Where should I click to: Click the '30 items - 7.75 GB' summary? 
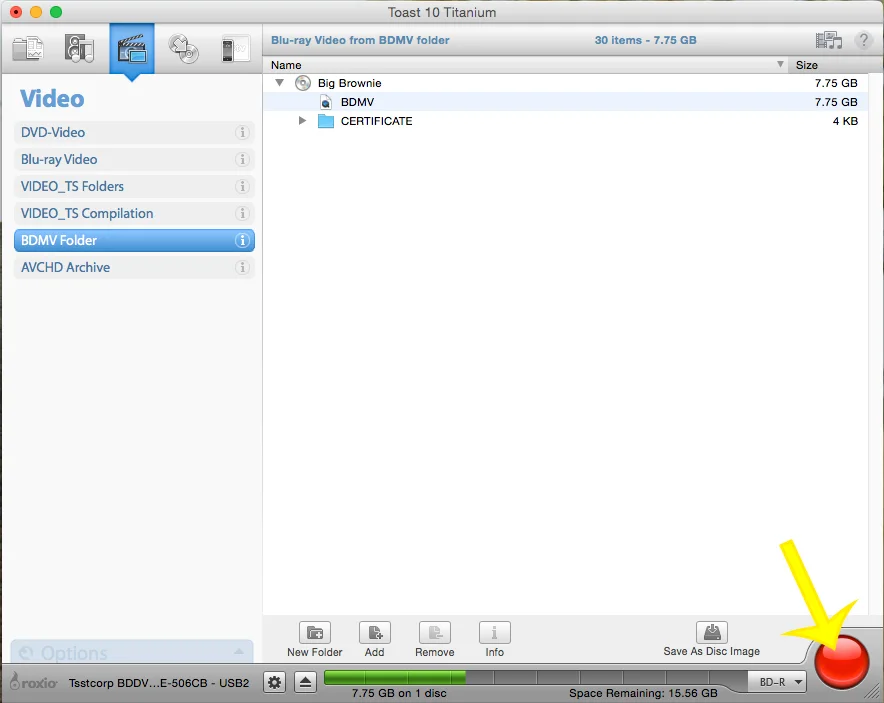pos(646,40)
